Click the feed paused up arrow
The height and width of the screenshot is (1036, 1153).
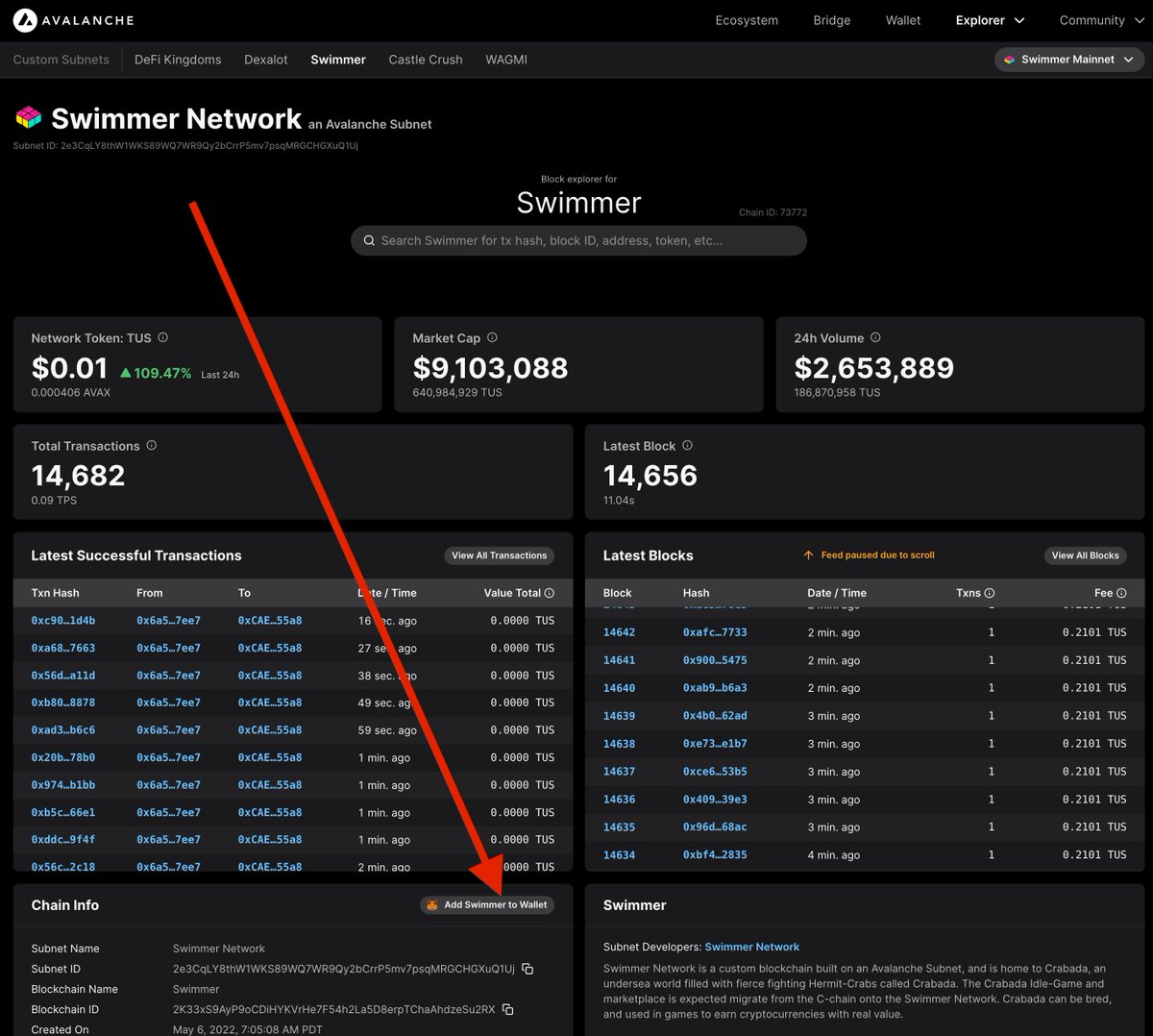click(808, 555)
